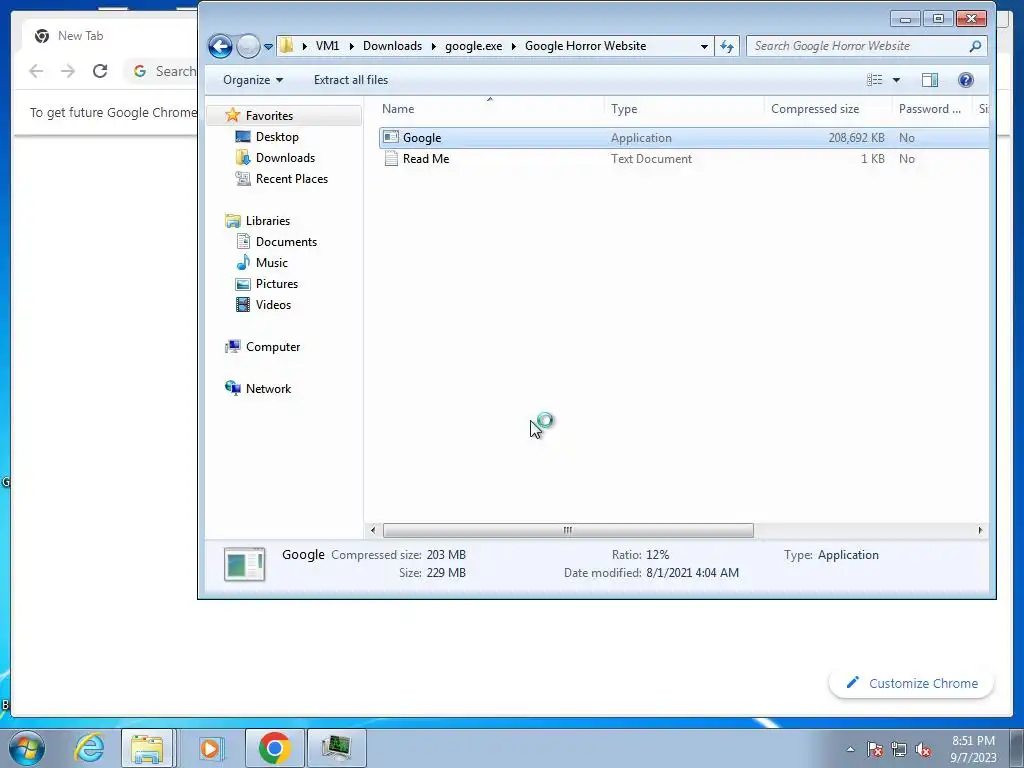Go back using the Explorer back arrow
Viewport: 1024px width, 768px height.
[220, 46]
